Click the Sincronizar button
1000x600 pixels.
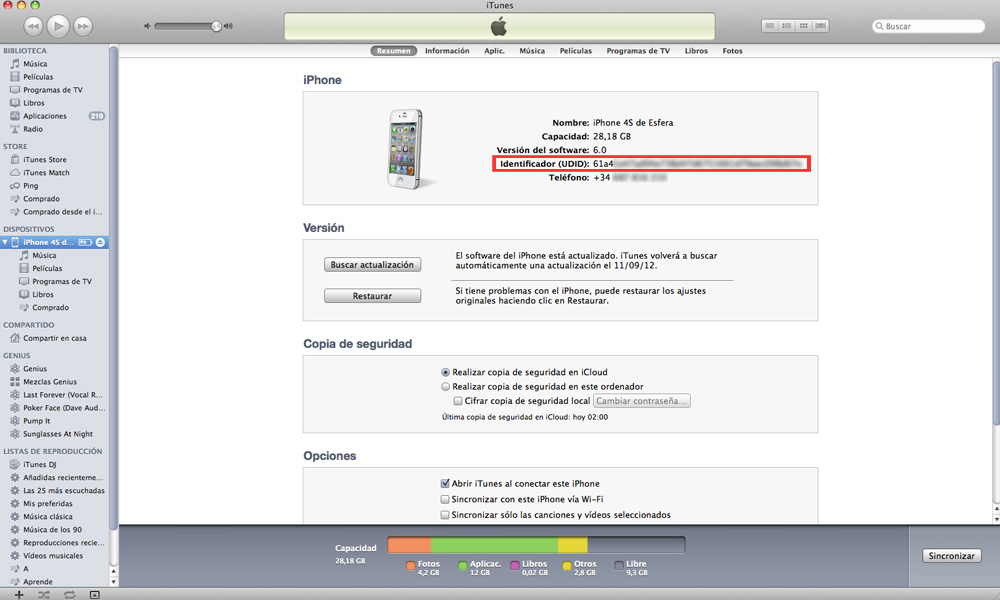(x=952, y=556)
